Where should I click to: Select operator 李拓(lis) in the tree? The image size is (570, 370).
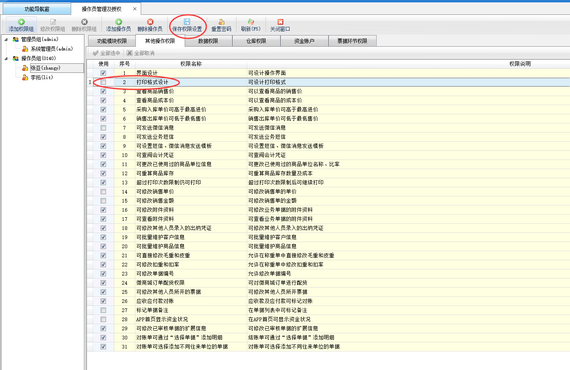42,77
